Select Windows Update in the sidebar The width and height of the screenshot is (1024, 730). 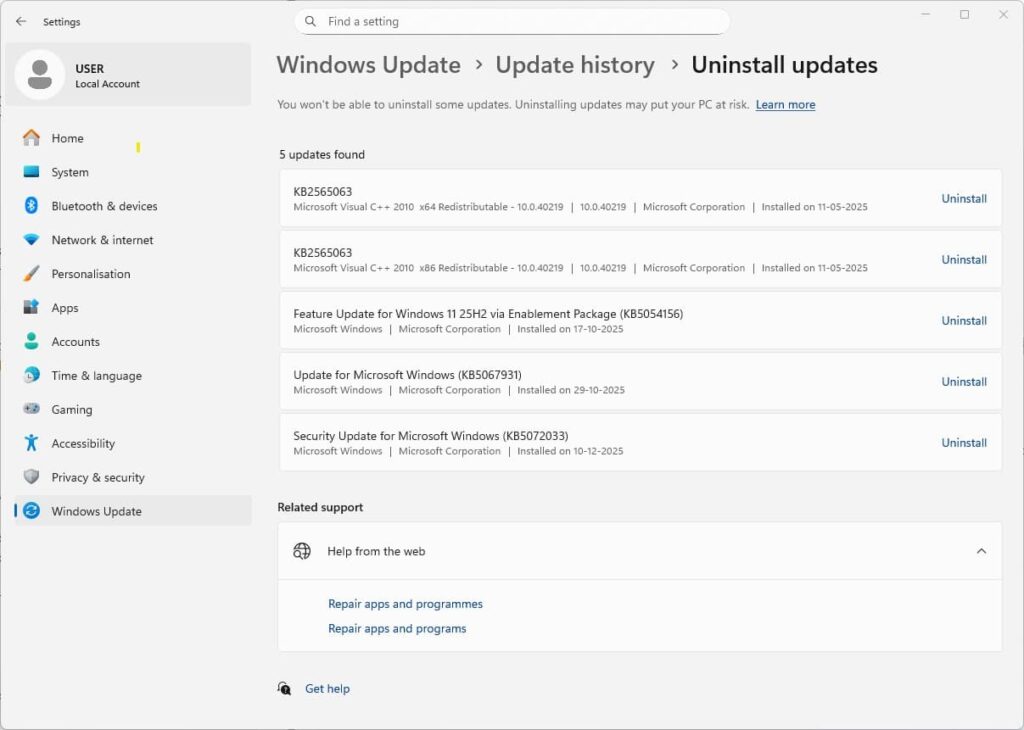[133, 511]
